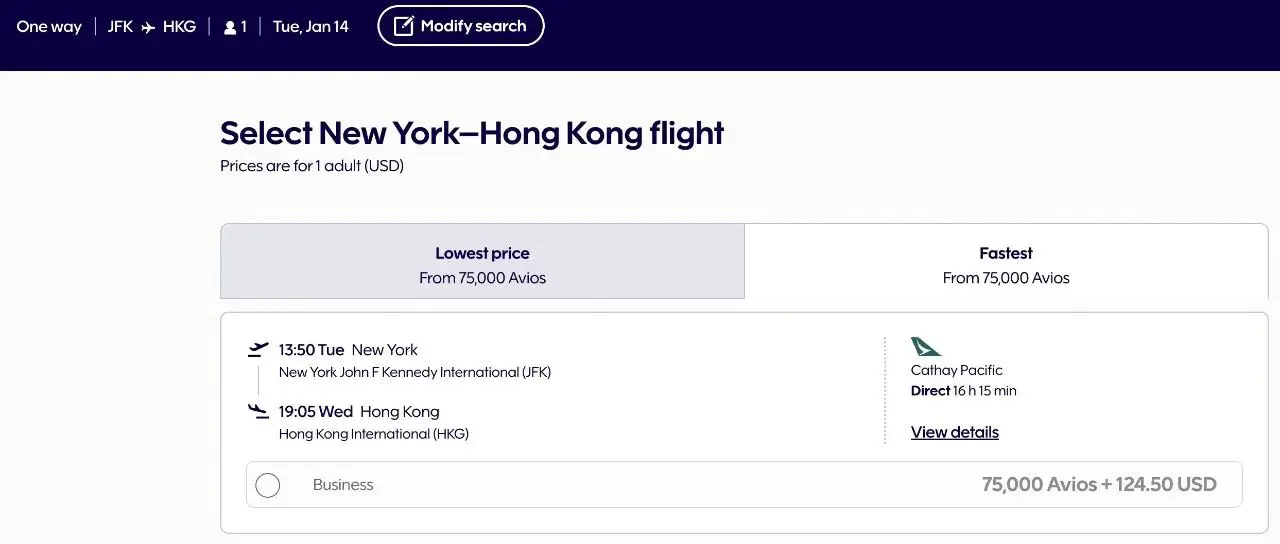Click the airplane icon between JFK and HKG
Image resolution: width=1280 pixels, height=544 pixels.
coord(148,27)
